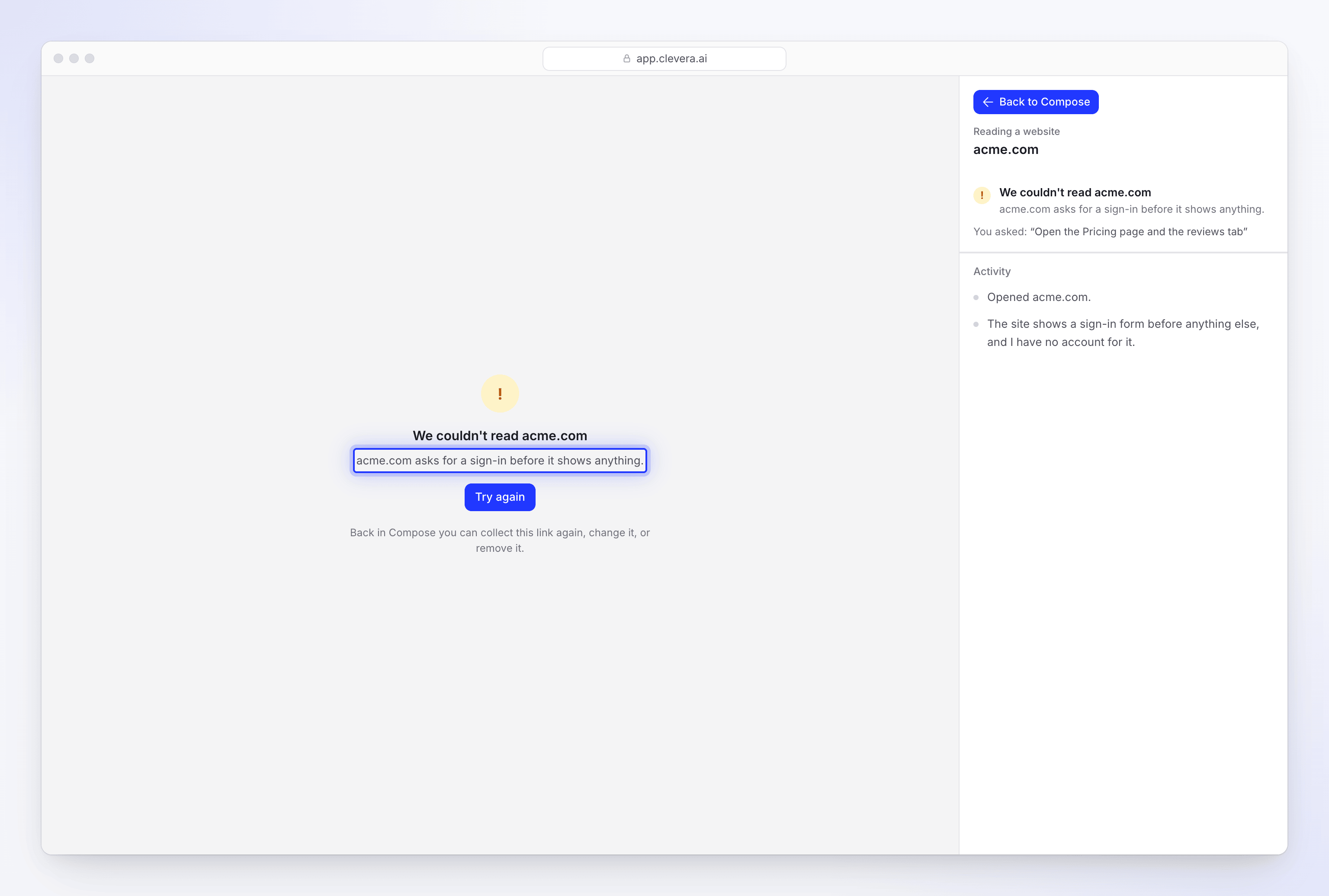Click the Back to Compose button
1329x896 pixels.
[1036, 102]
